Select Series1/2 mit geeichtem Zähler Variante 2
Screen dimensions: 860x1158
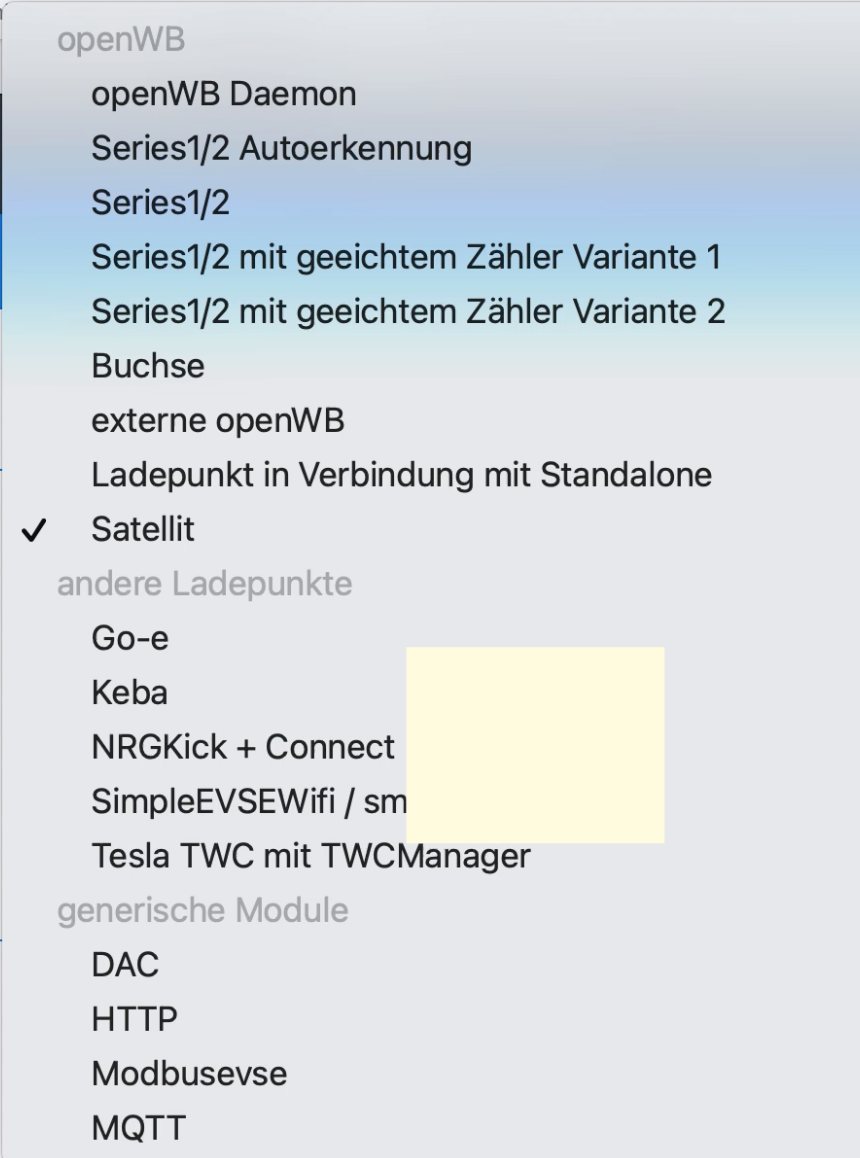click(408, 312)
